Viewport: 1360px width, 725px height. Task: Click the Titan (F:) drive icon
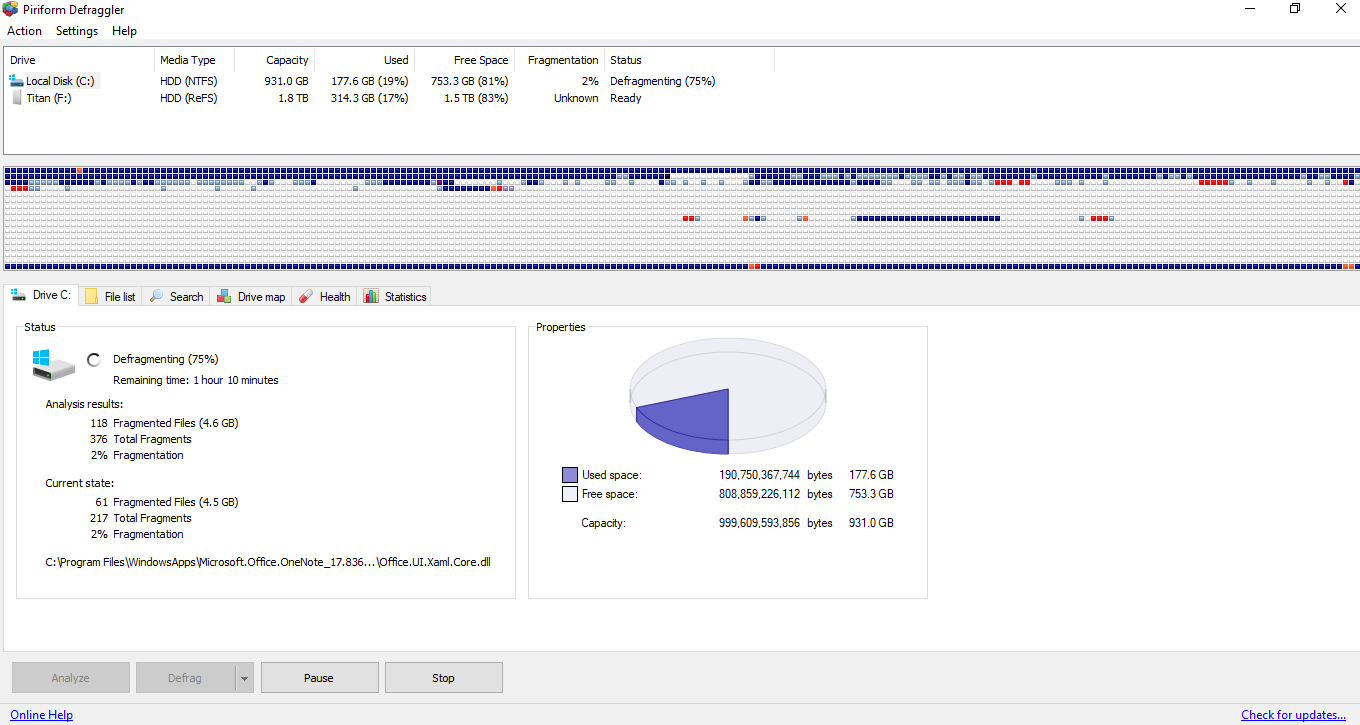(15, 98)
